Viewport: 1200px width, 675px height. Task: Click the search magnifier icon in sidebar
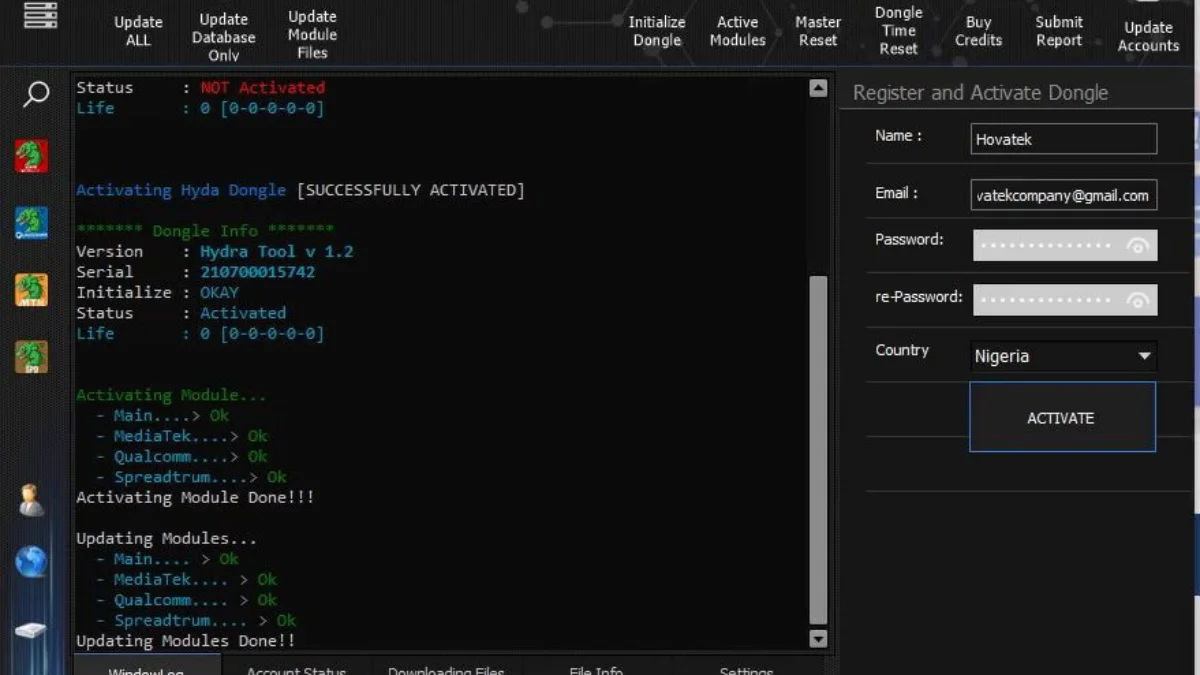tap(36, 95)
